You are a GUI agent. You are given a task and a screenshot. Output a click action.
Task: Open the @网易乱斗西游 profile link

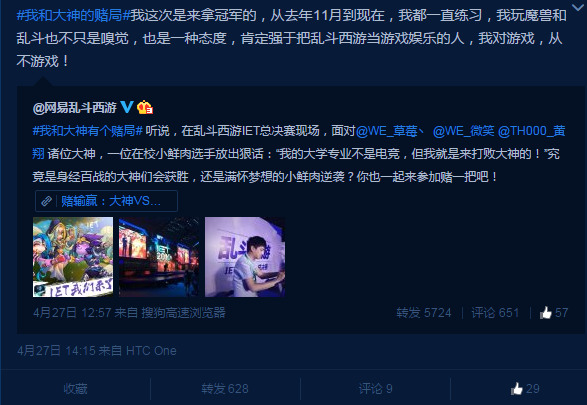click(75, 108)
